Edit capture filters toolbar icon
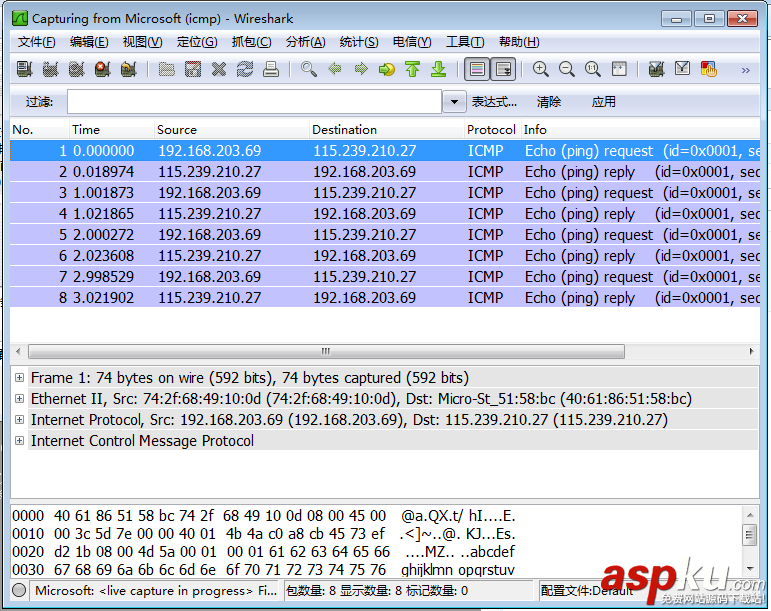This screenshot has width=771, height=611. 656,69
